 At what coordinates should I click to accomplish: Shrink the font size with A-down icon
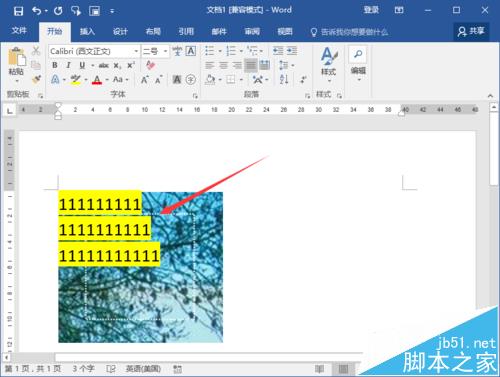[x=158, y=80]
